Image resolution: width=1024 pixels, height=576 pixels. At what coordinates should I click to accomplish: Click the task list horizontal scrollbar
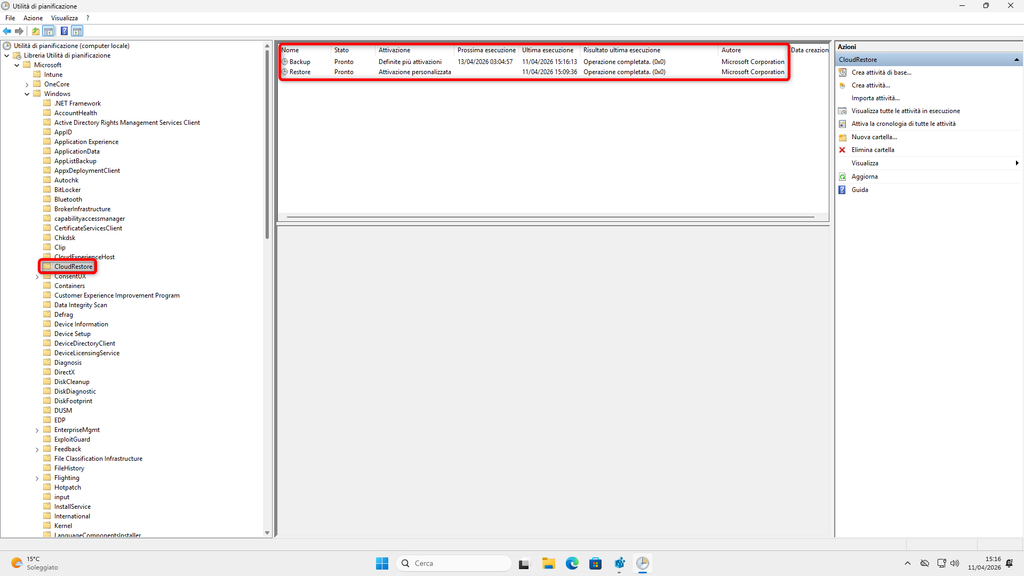(x=551, y=217)
